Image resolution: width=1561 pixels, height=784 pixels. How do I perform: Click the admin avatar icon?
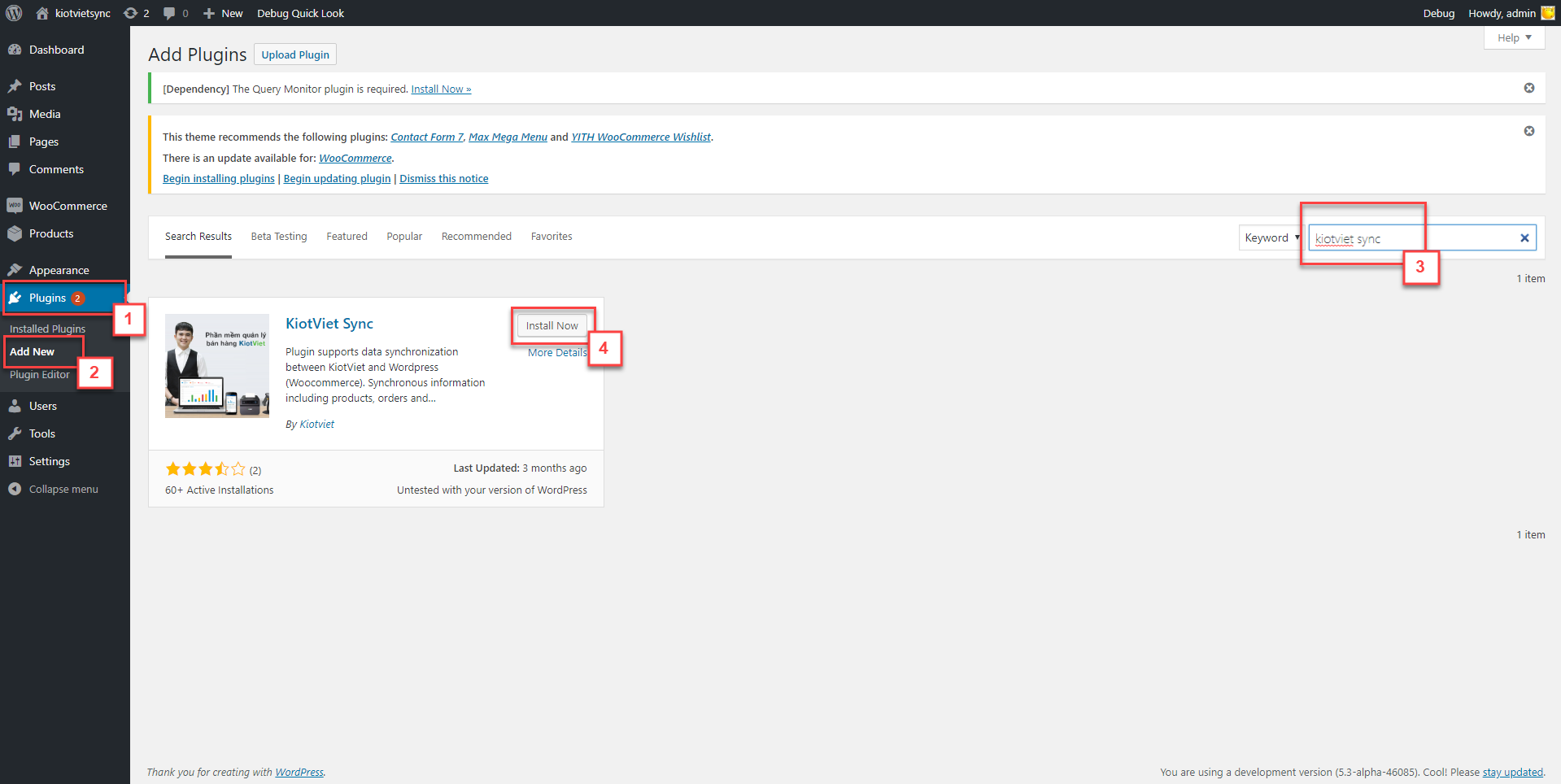point(1548,13)
